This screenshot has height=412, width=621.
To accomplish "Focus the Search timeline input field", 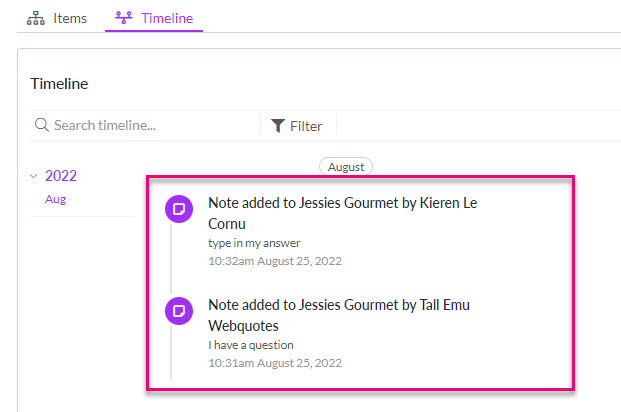I will tap(146, 125).
